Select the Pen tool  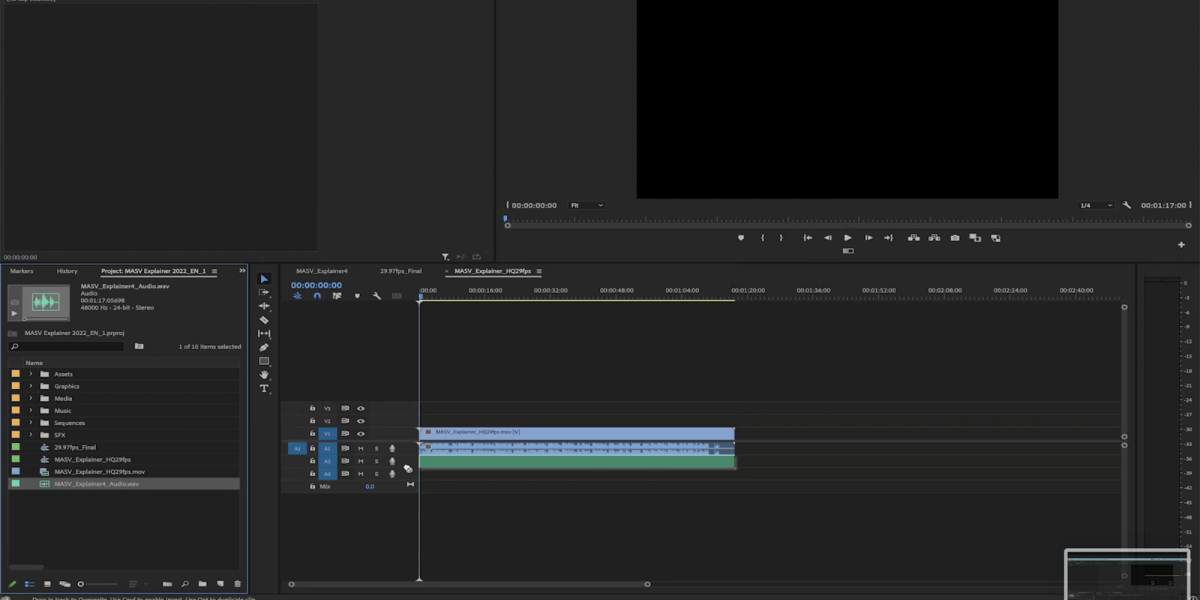coord(264,347)
